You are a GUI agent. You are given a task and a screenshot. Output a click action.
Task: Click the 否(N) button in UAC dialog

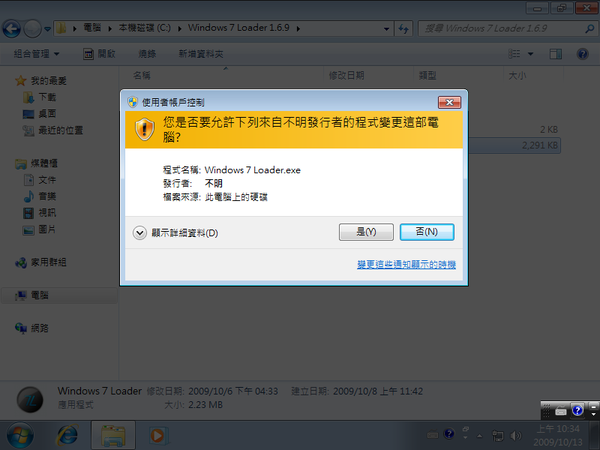point(427,232)
